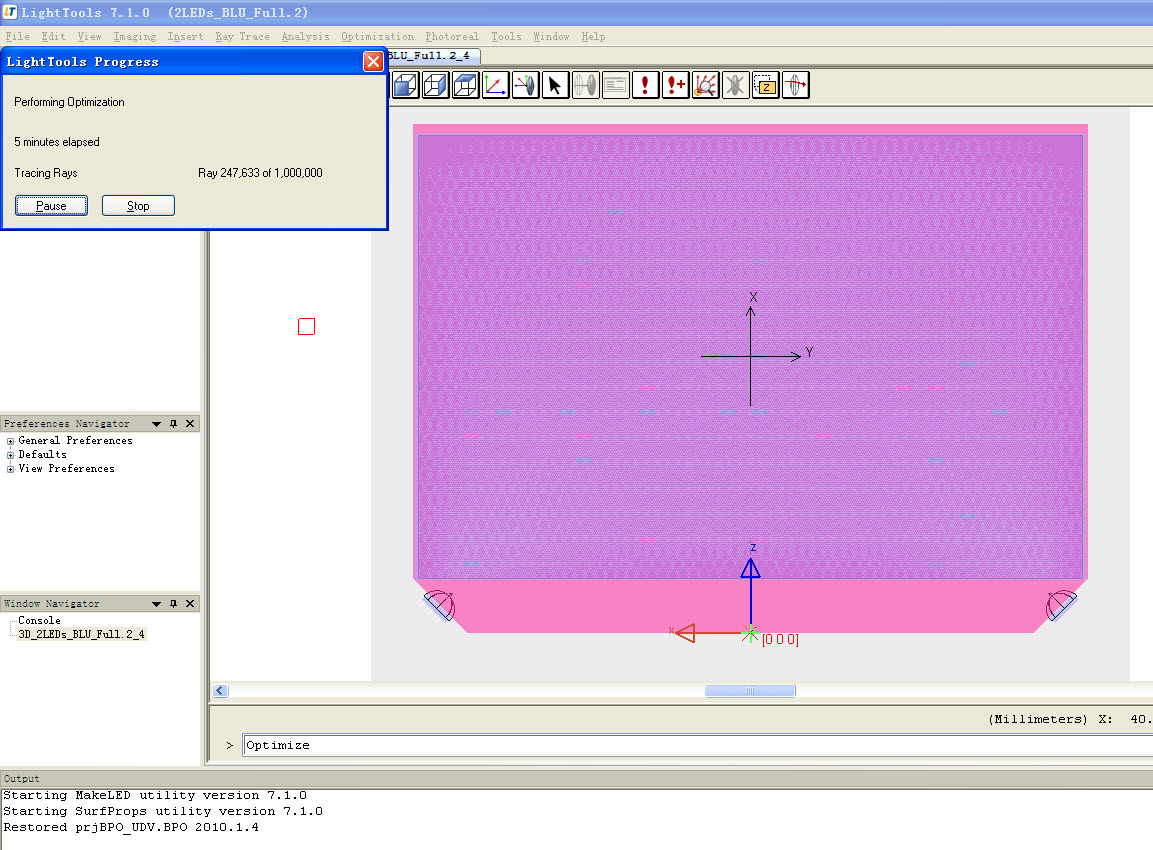Open the Optimization menu
The height and width of the screenshot is (850, 1153).
pos(377,36)
